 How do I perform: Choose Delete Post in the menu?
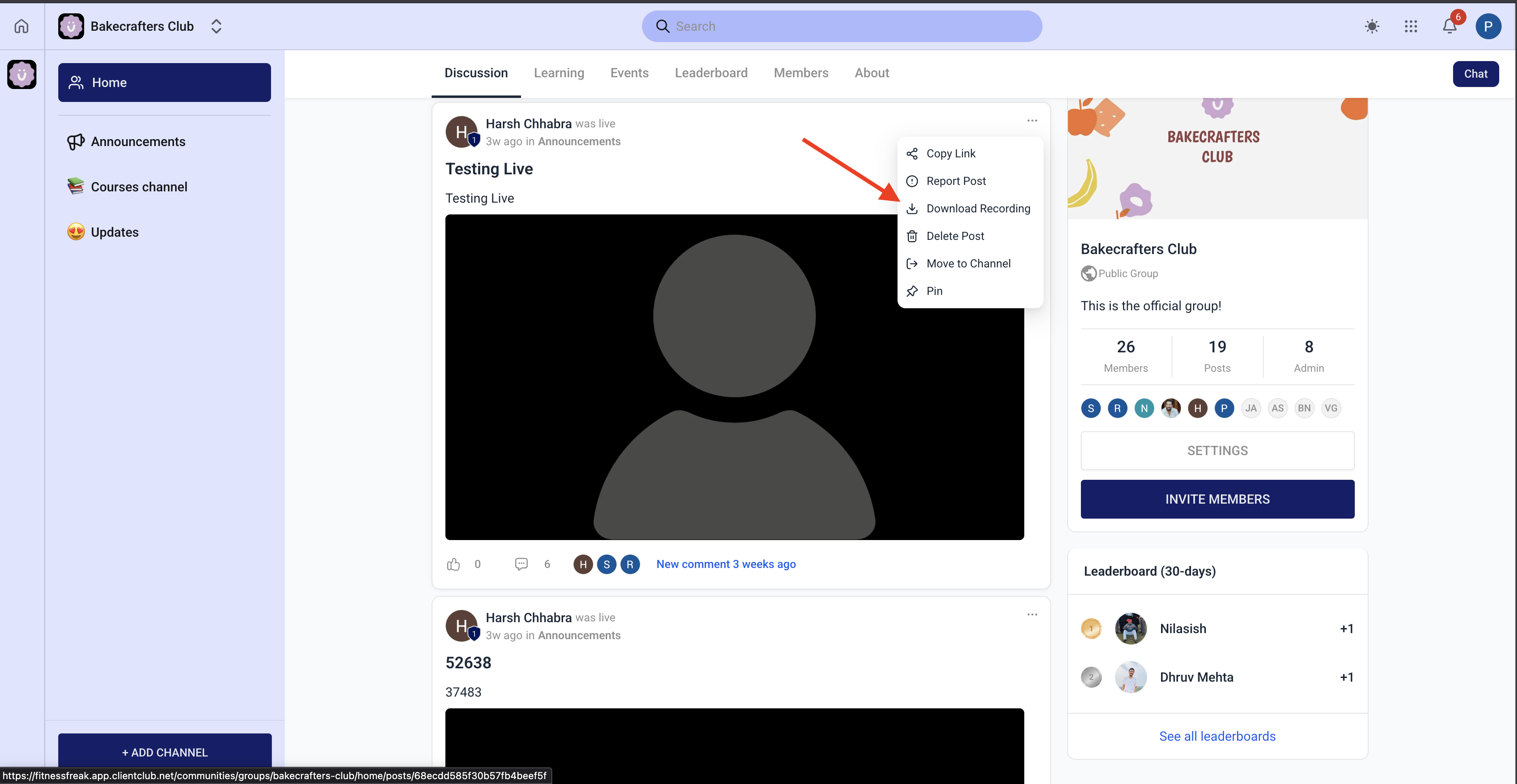pos(955,236)
